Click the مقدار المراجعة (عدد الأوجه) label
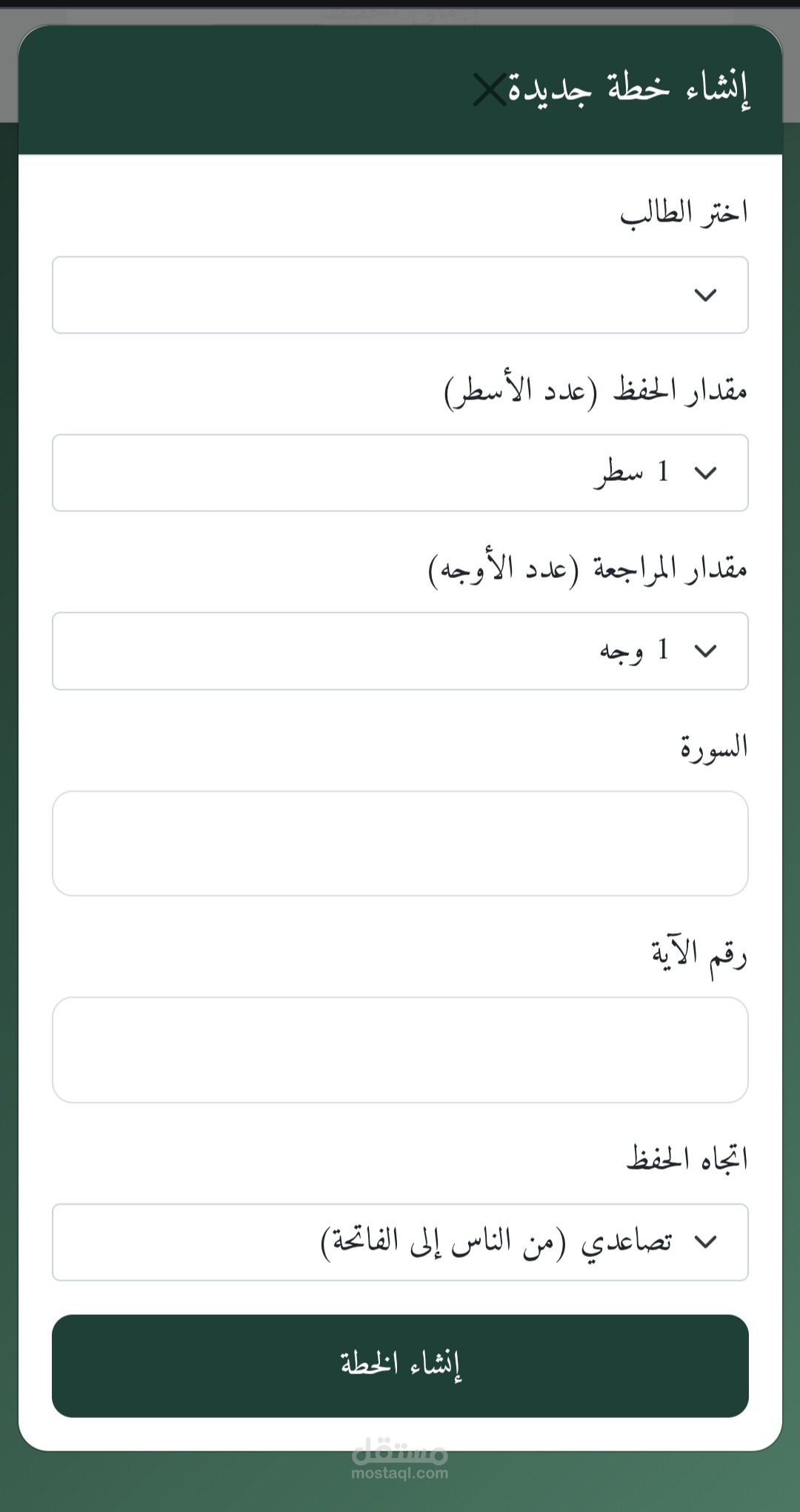 click(588, 569)
